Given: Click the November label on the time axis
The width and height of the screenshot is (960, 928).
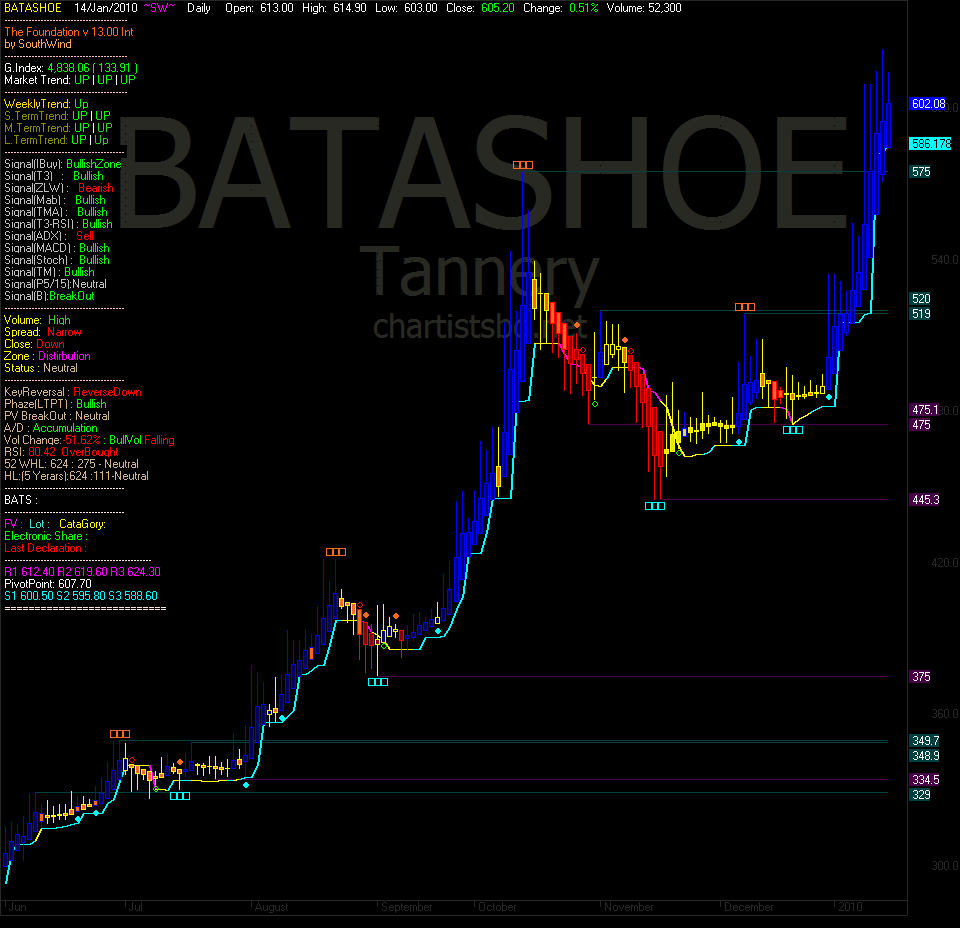Looking at the screenshot, I should [x=628, y=907].
